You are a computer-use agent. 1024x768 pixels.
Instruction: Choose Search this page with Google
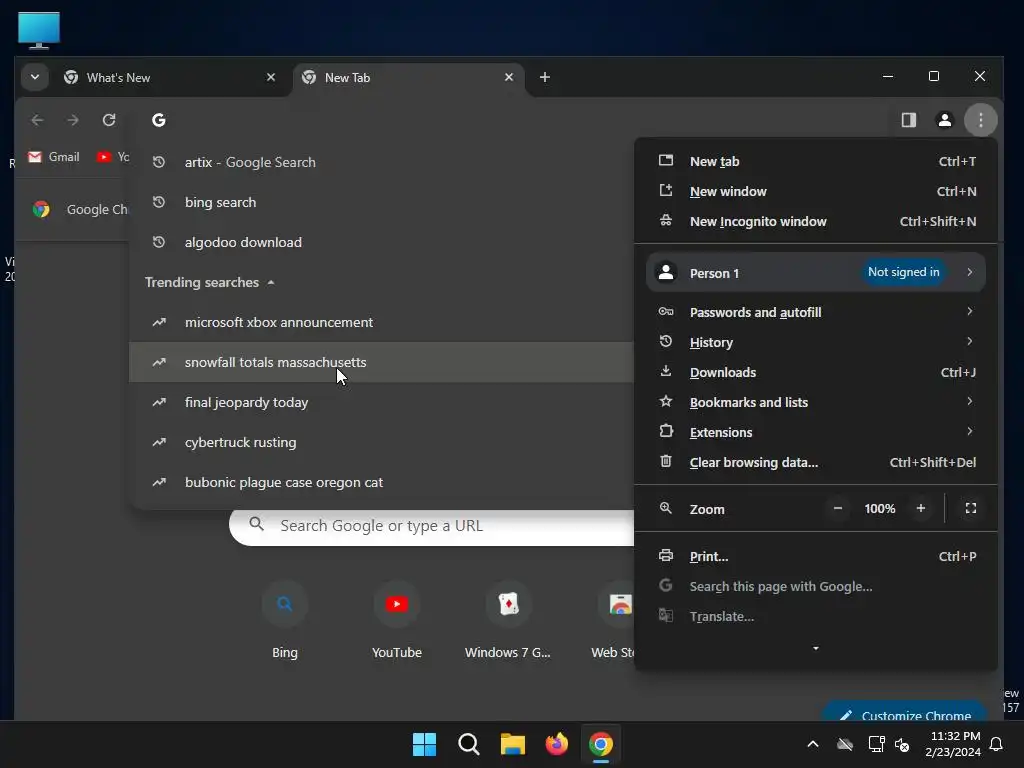click(x=816, y=586)
